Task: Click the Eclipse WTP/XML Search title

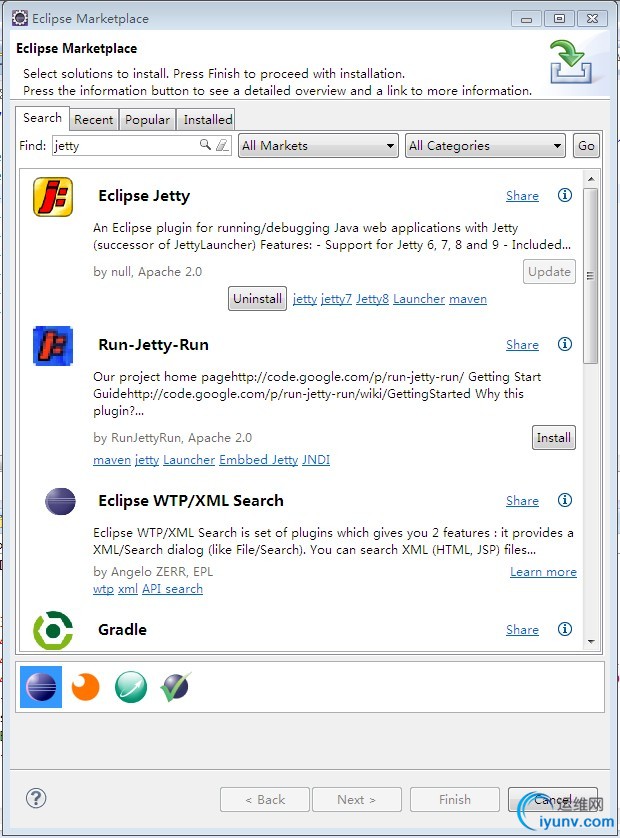Action: [191, 501]
